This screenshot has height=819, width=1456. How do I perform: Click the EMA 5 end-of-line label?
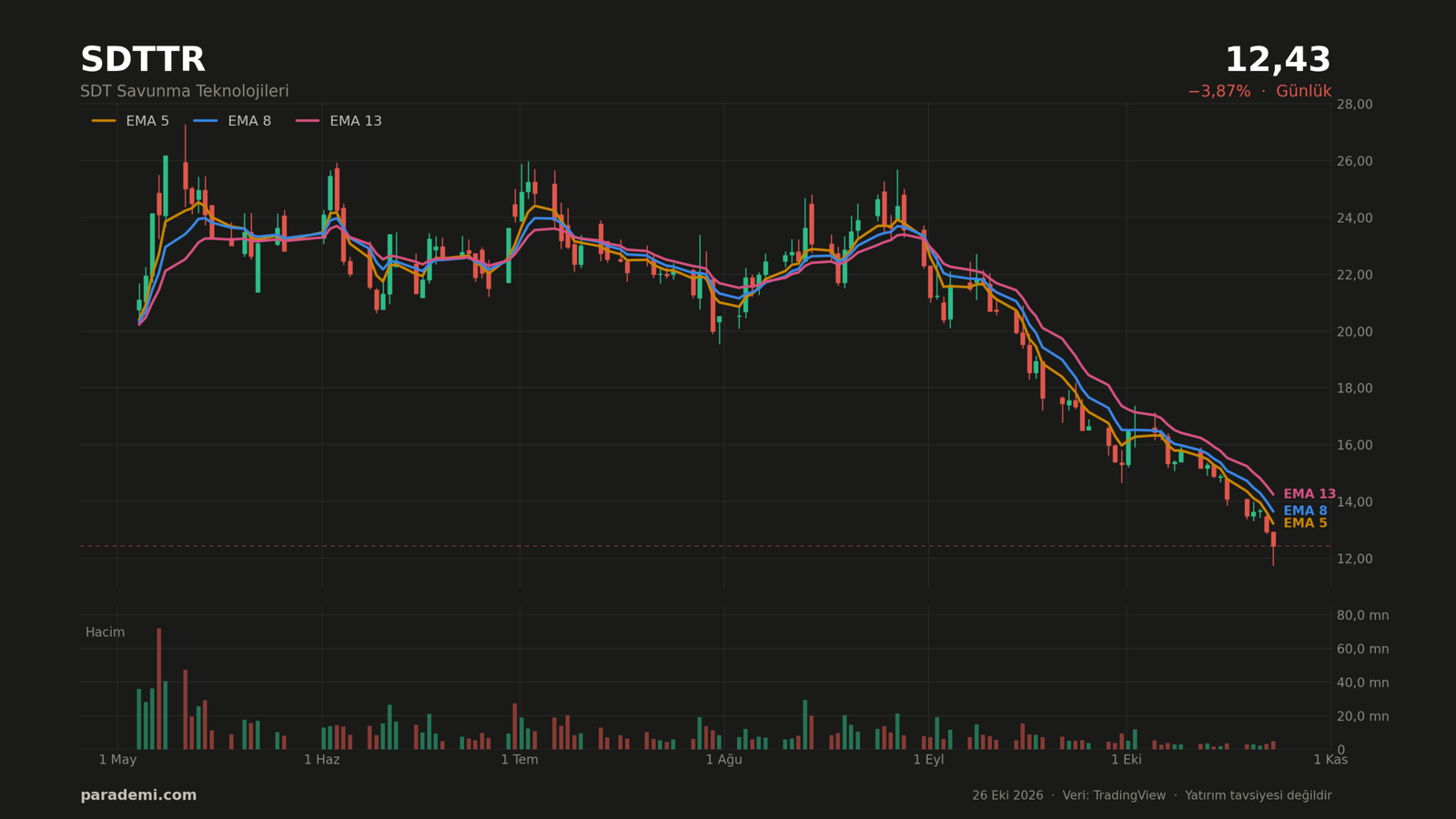tap(1305, 523)
